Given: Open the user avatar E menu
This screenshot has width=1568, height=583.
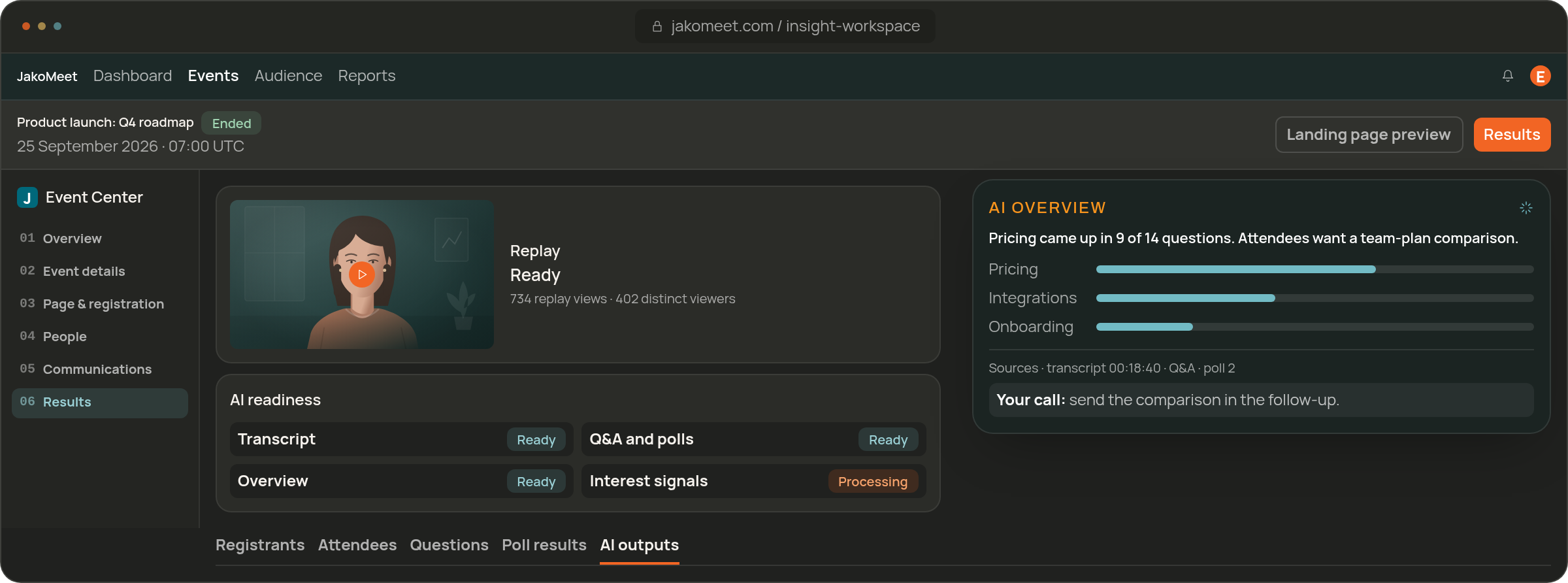Looking at the screenshot, I should (x=1541, y=76).
